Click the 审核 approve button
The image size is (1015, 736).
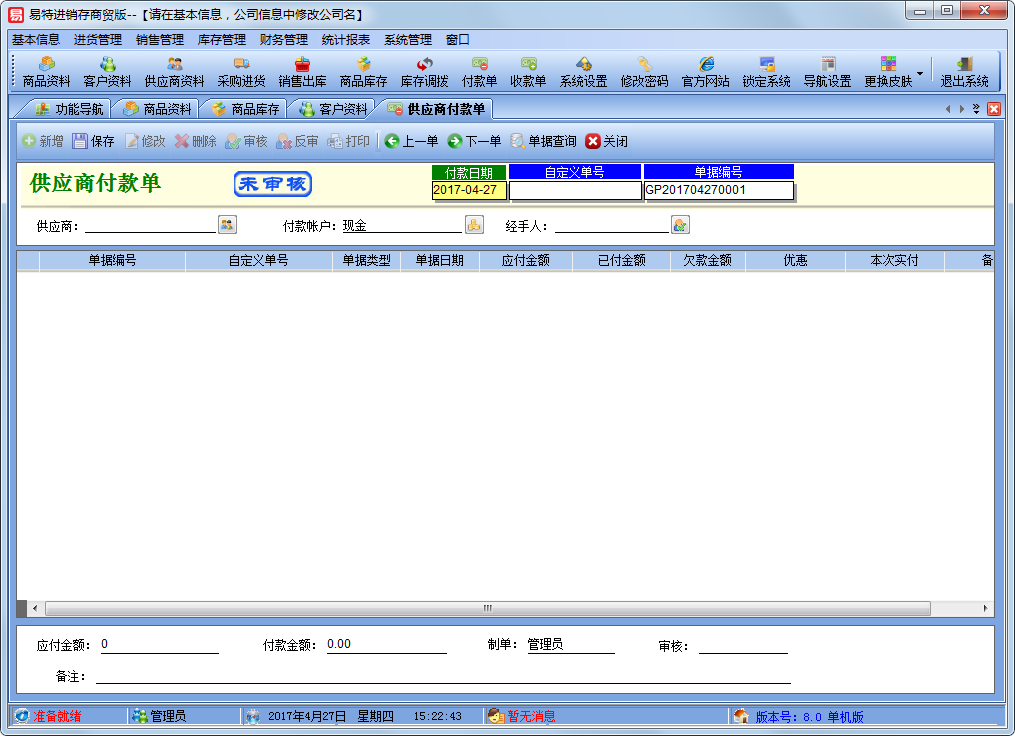(246, 141)
